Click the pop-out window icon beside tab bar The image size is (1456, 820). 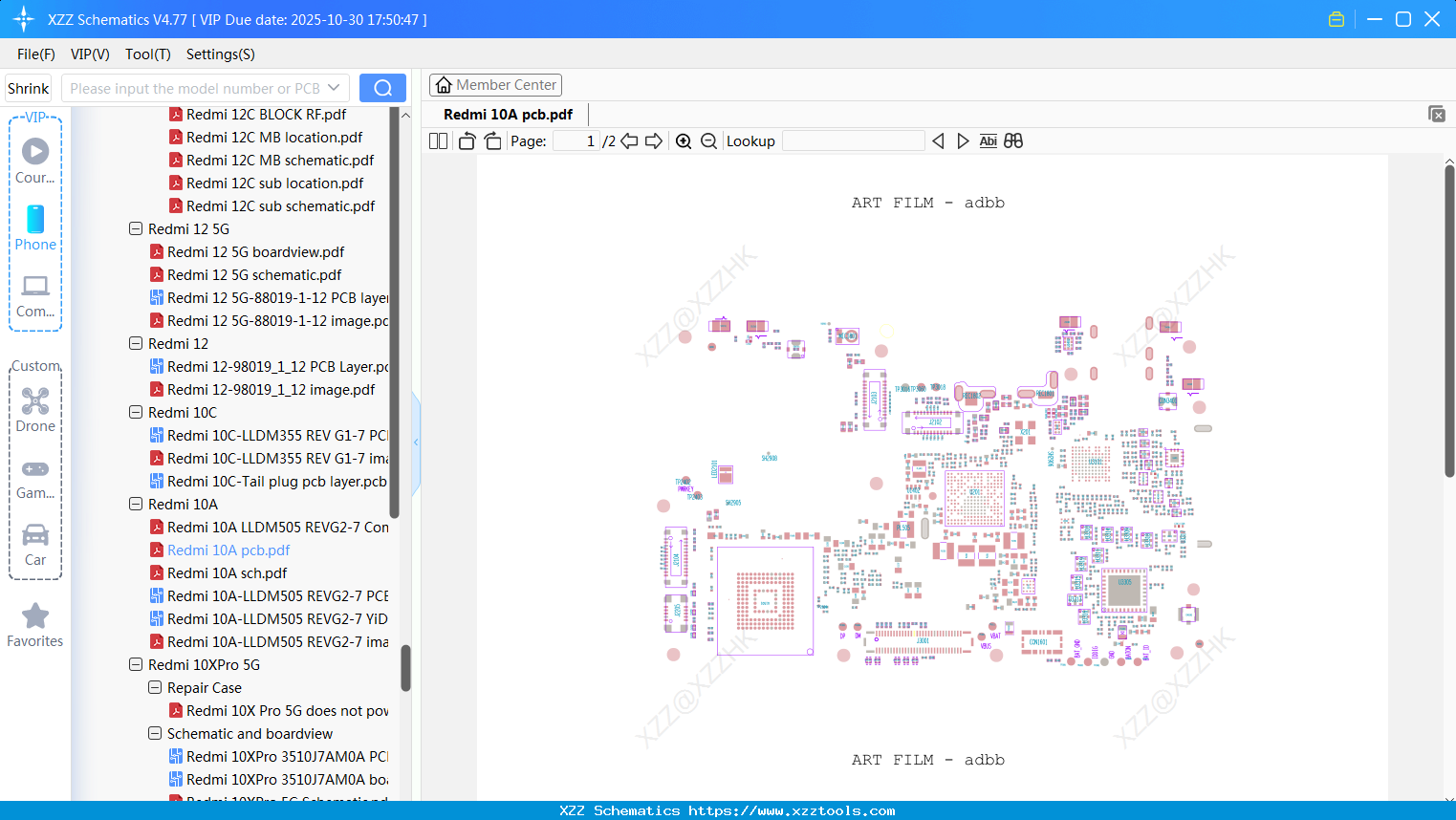1437,114
